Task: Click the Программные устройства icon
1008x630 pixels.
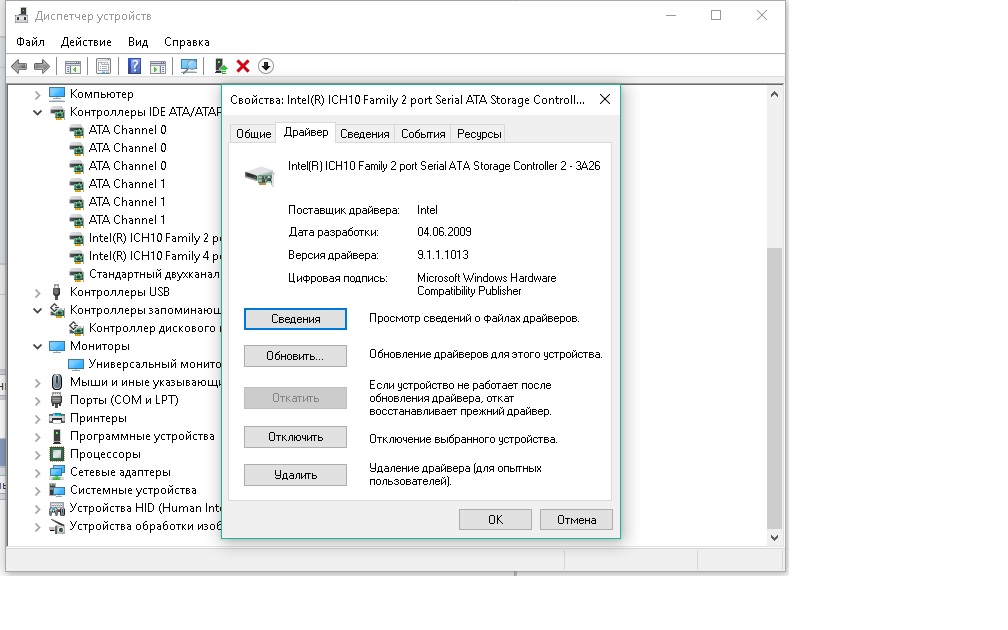Action: click(57, 436)
